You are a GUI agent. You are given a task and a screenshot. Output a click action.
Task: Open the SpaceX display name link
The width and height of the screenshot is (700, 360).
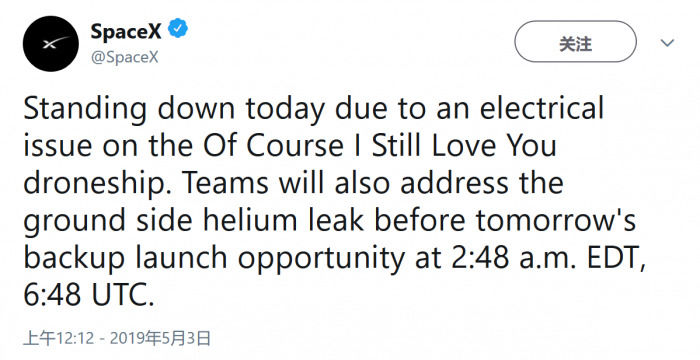tap(126, 31)
